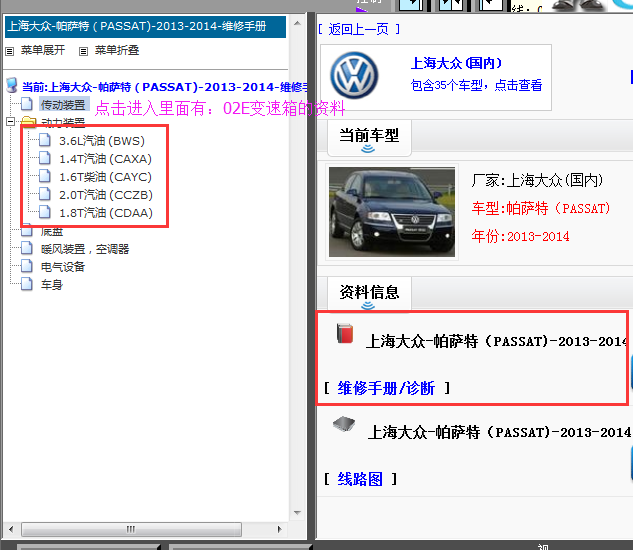Click the 车型:帕萨特 (PASSAT) text
Image resolution: width=633 pixels, height=550 pixels.
pyautogui.click(x=541, y=208)
